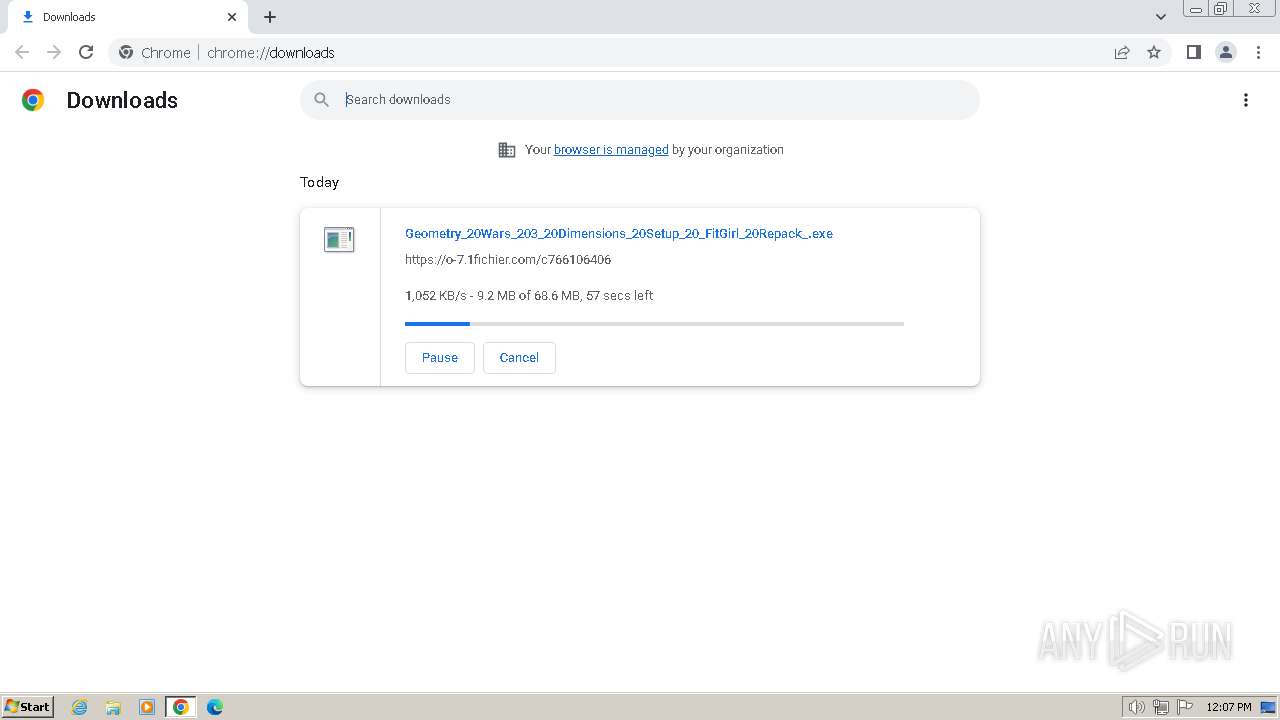
Task: Click the download progress bar
Action: [x=654, y=324]
